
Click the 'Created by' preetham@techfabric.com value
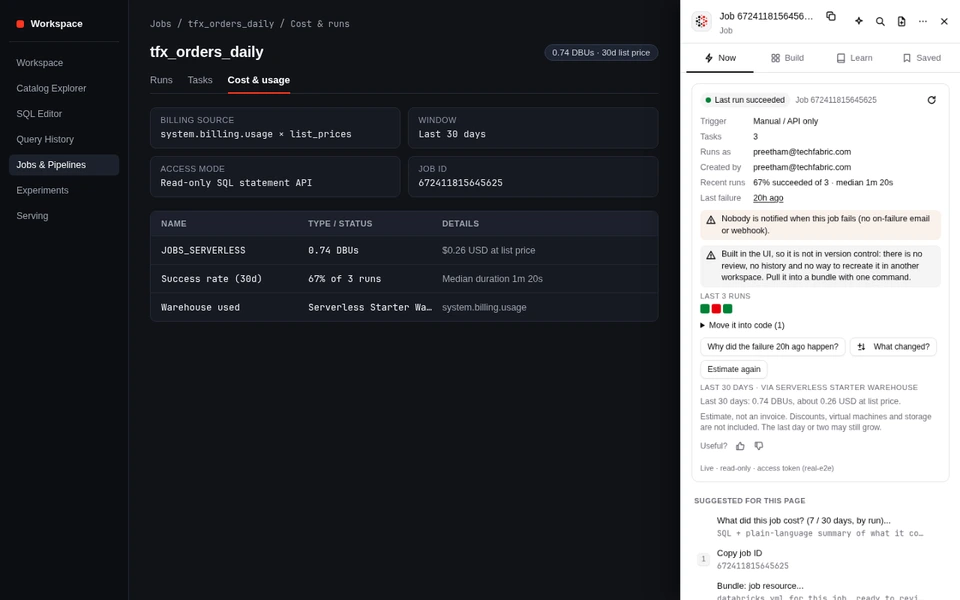(x=801, y=167)
